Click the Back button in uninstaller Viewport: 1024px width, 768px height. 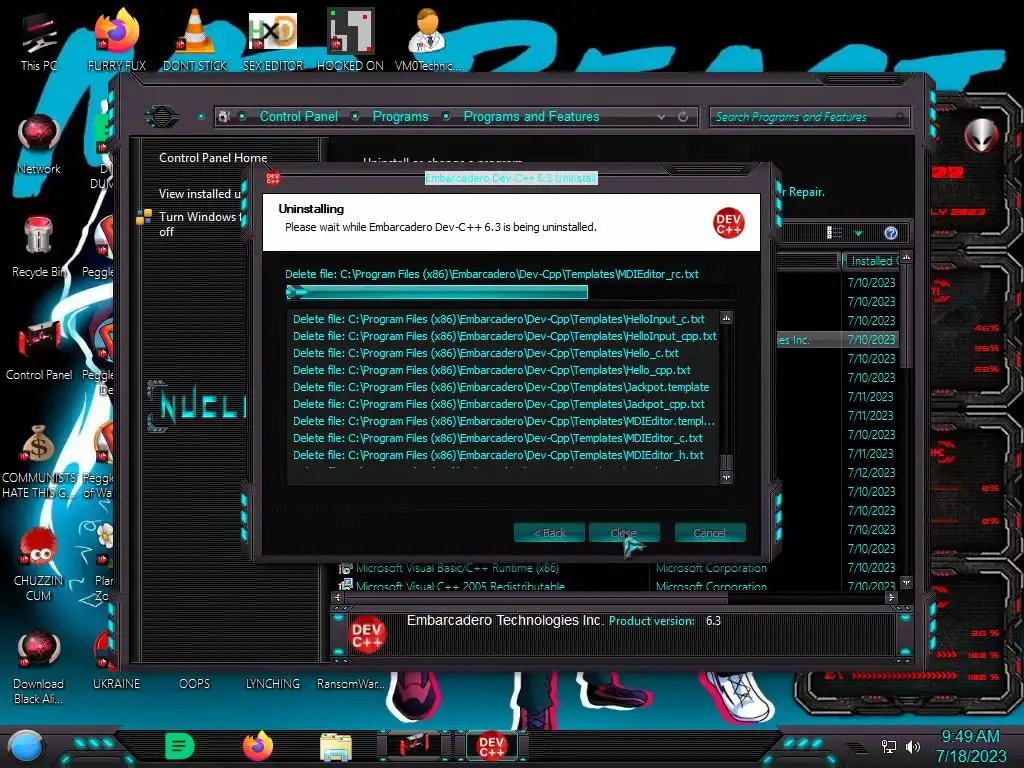pyautogui.click(x=549, y=533)
